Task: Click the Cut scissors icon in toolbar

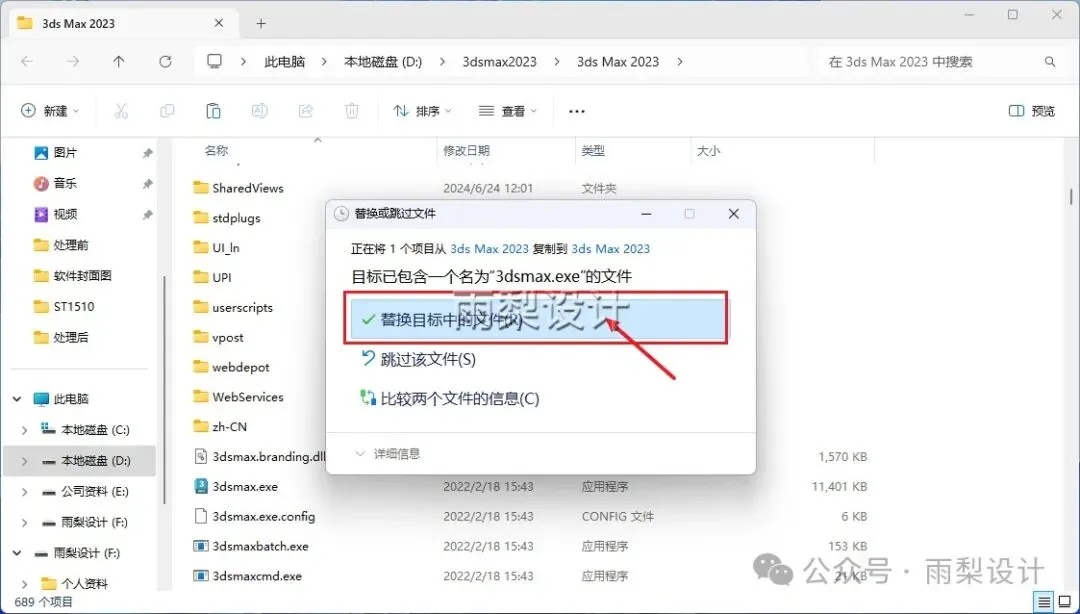Action: coord(121,111)
